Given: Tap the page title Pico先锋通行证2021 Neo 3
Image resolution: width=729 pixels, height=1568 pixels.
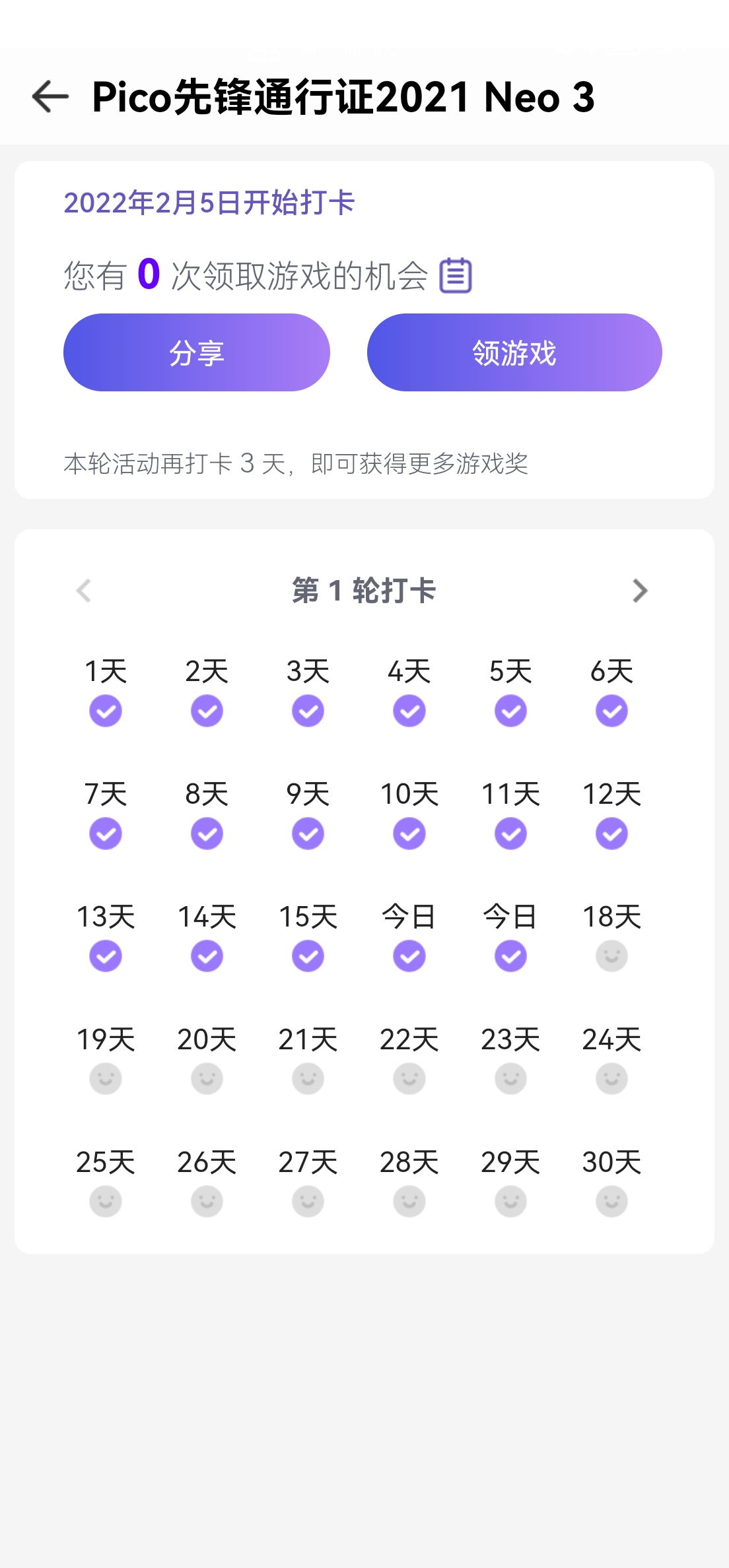Looking at the screenshot, I should pyautogui.click(x=343, y=97).
